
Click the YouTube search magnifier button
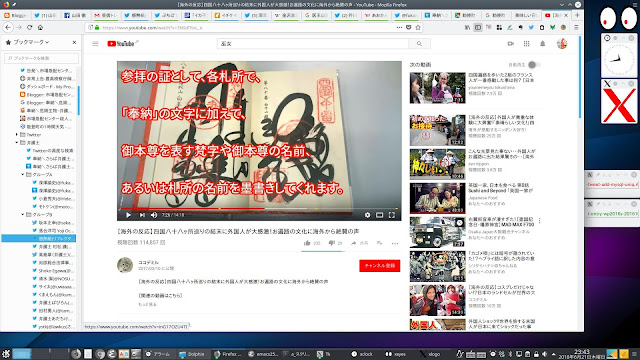419,44
